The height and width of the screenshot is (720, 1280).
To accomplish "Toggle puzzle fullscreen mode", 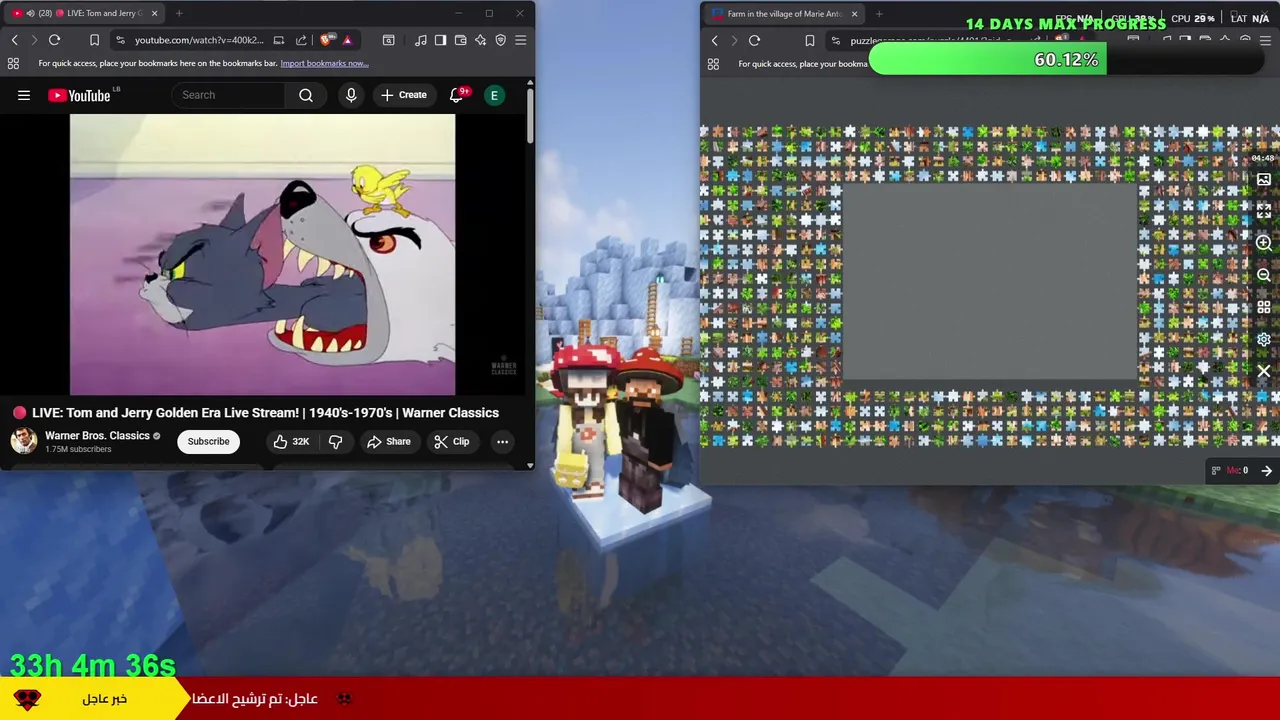I will [1264, 211].
